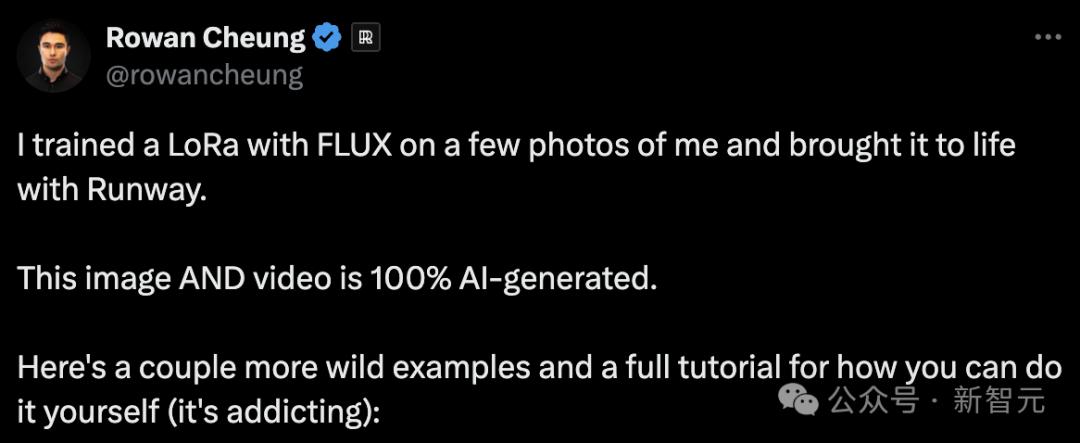Image resolution: width=1080 pixels, height=443 pixels.
Task: Open Rowan Cheung's profile avatar
Action: [x=54, y=56]
